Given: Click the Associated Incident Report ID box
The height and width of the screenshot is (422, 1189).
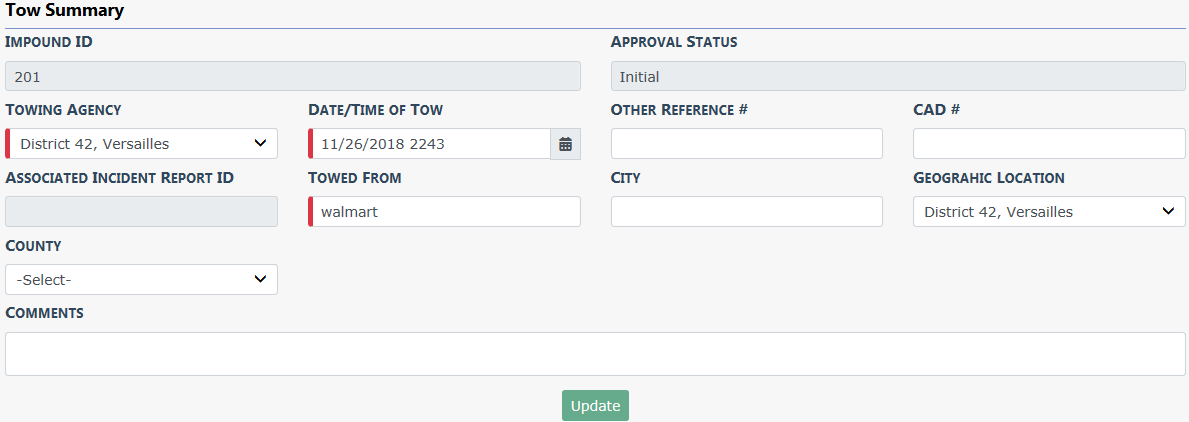Looking at the screenshot, I should pos(142,212).
